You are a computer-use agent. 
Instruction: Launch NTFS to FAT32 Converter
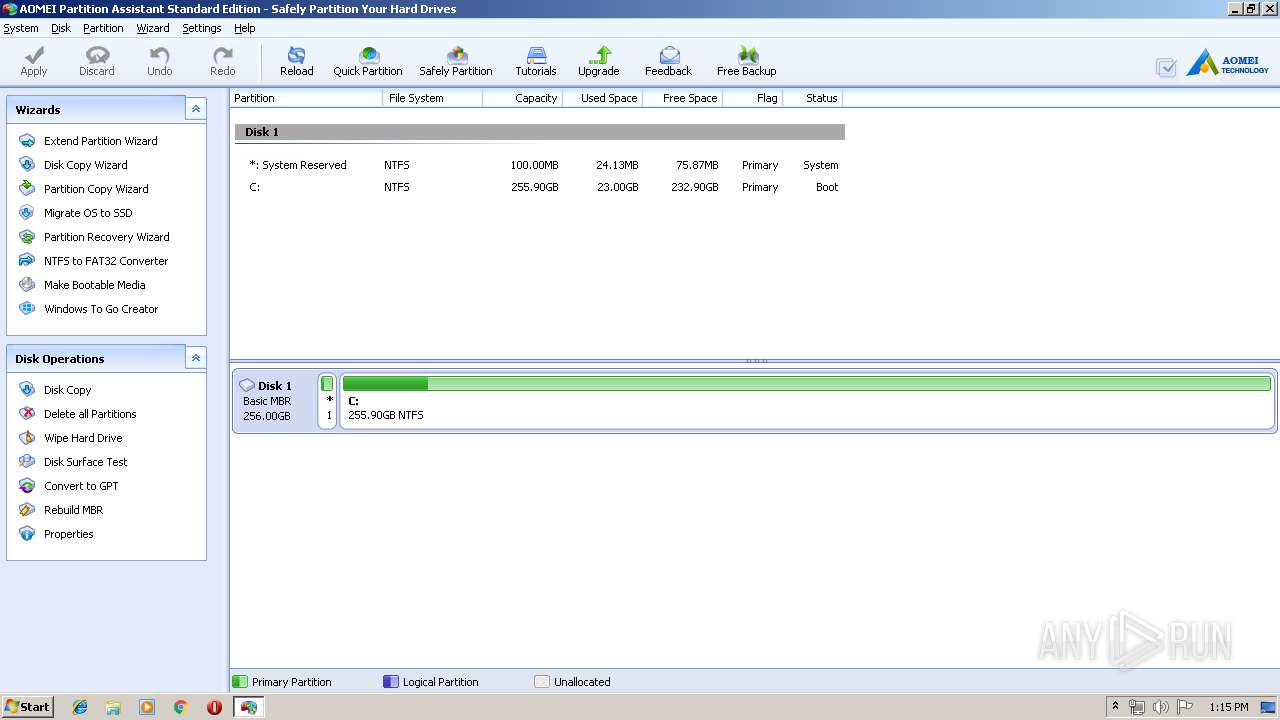click(106, 261)
